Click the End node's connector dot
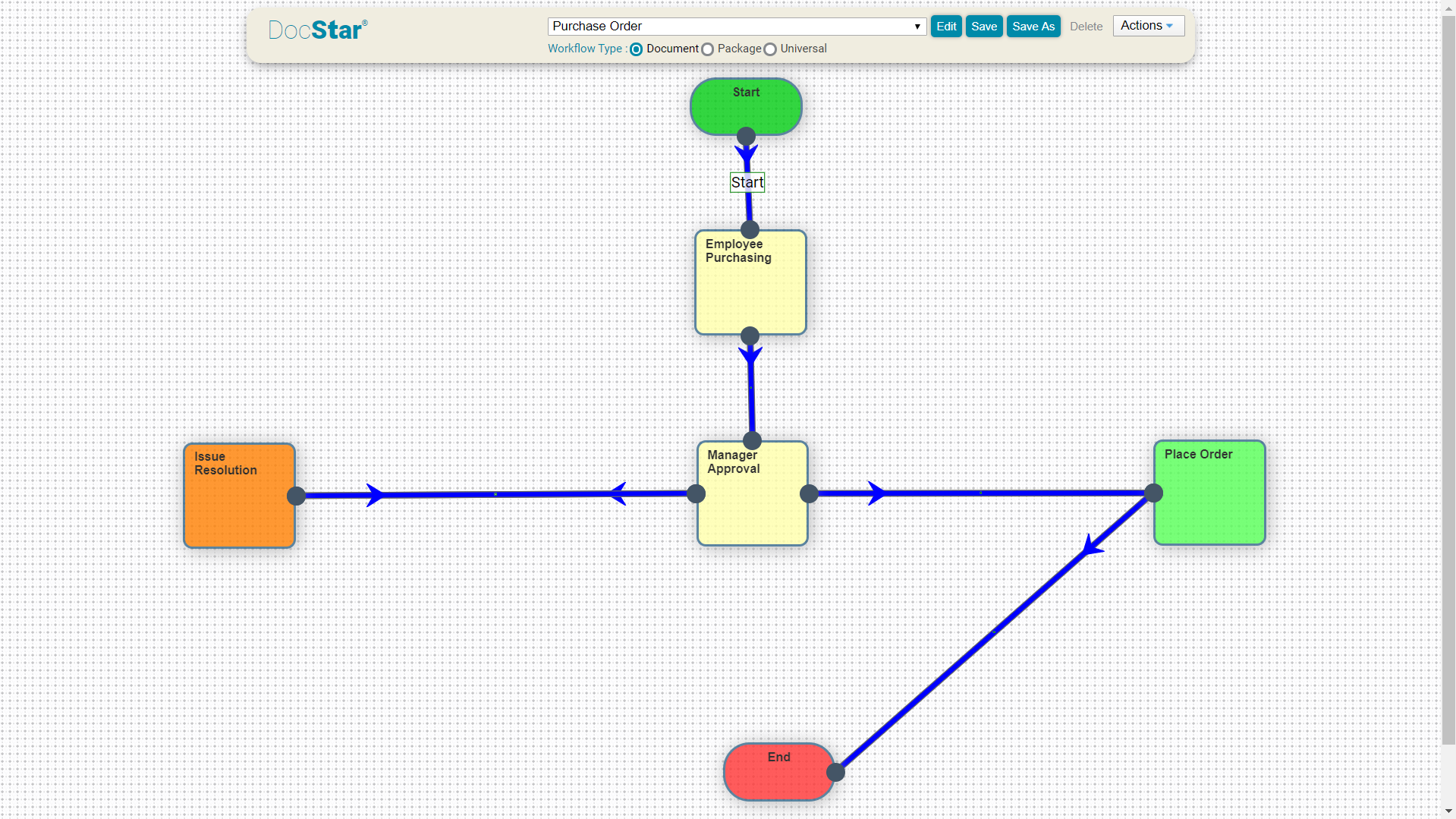This screenshot has width=1456, height=819. pyautogui.click(x=835, y=773)
